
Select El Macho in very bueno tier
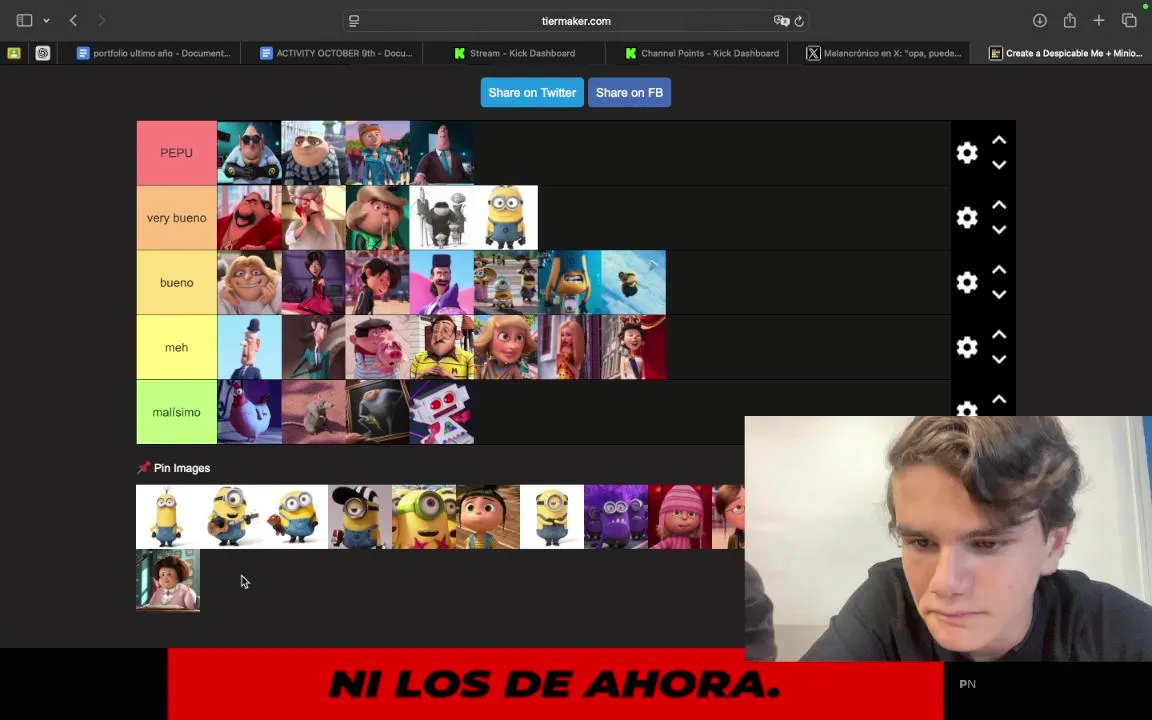click(249, 217)
